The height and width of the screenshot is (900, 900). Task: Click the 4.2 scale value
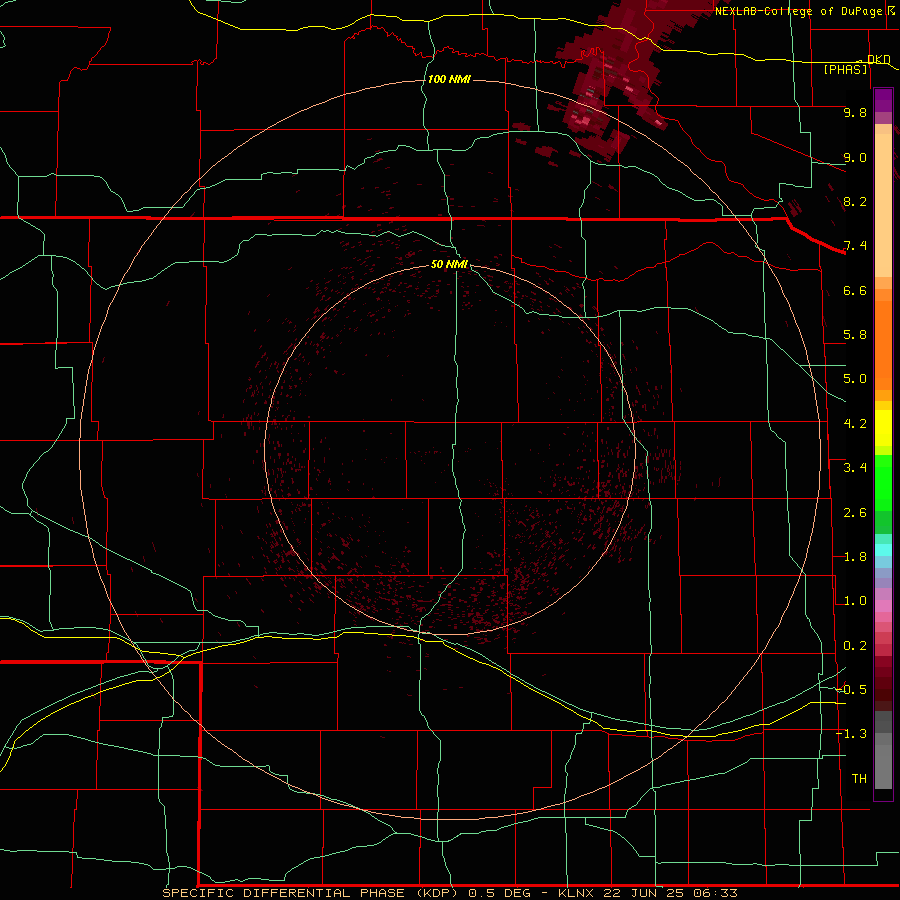point(855,424)
